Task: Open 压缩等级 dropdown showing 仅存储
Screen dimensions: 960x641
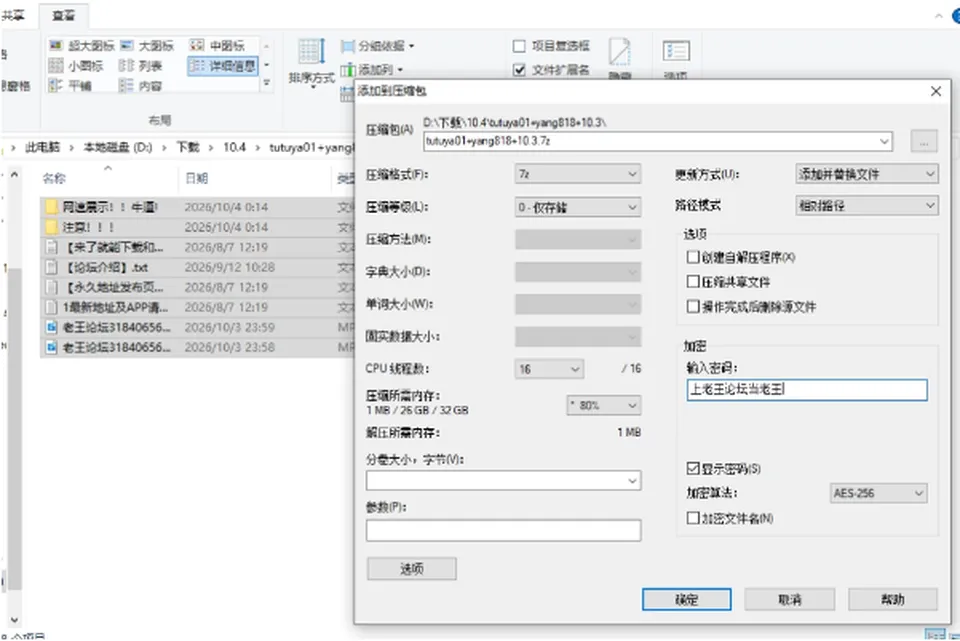Action: pyautogui.click(x=578, y=208)
